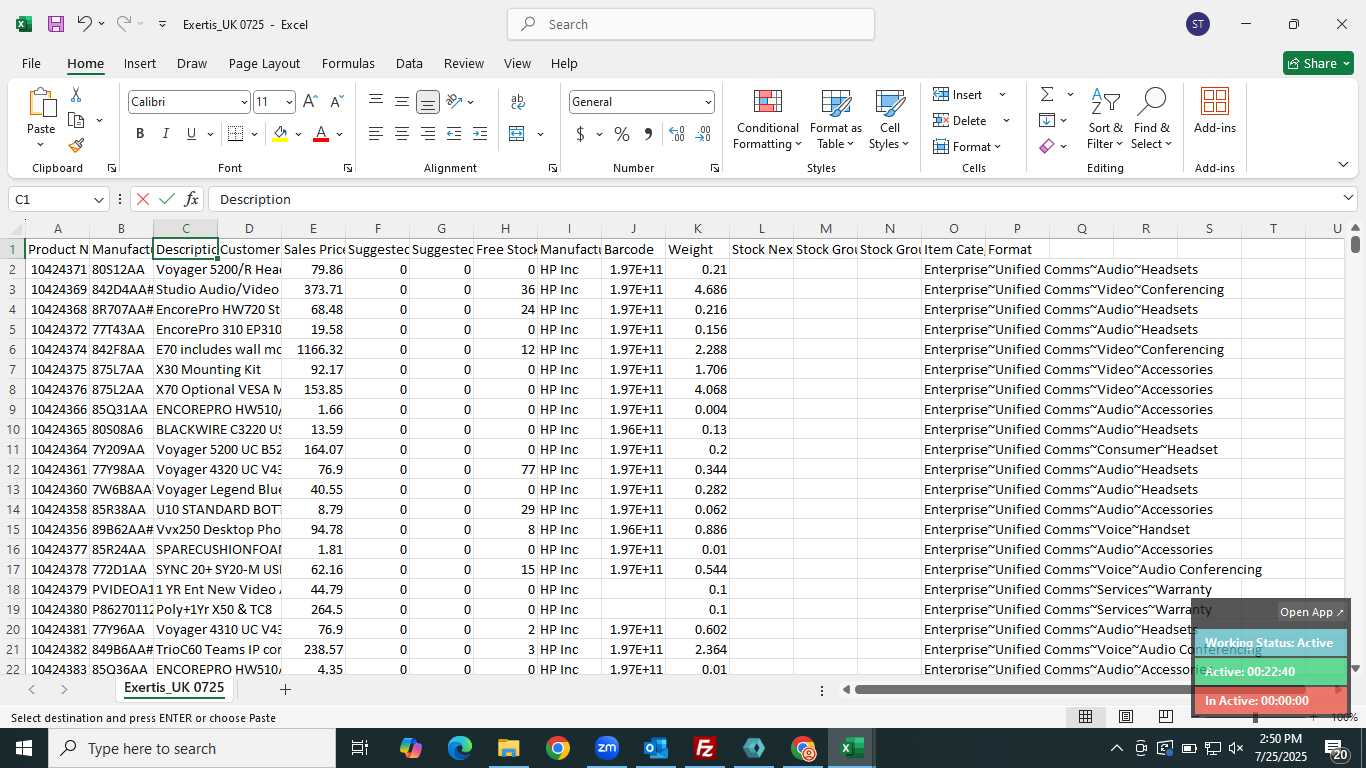The image size is (1366, 768).
Task: Click the Font Color red swatch
Action: 321,134
